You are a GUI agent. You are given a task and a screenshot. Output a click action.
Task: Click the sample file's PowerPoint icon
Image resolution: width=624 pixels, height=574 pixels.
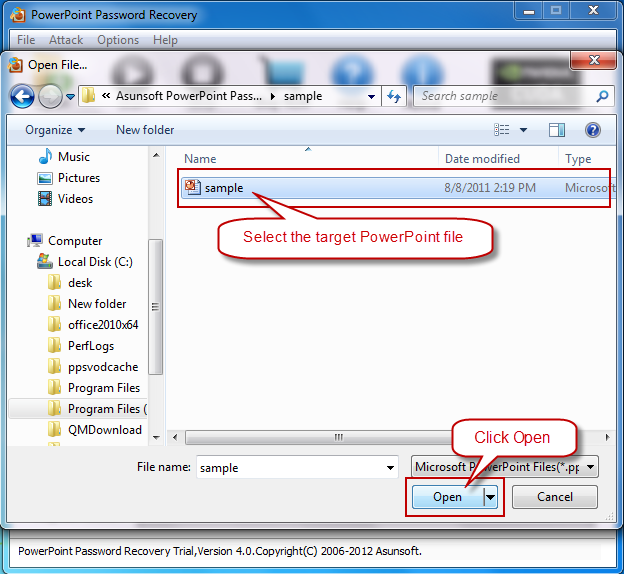click(x=193, y=187)
